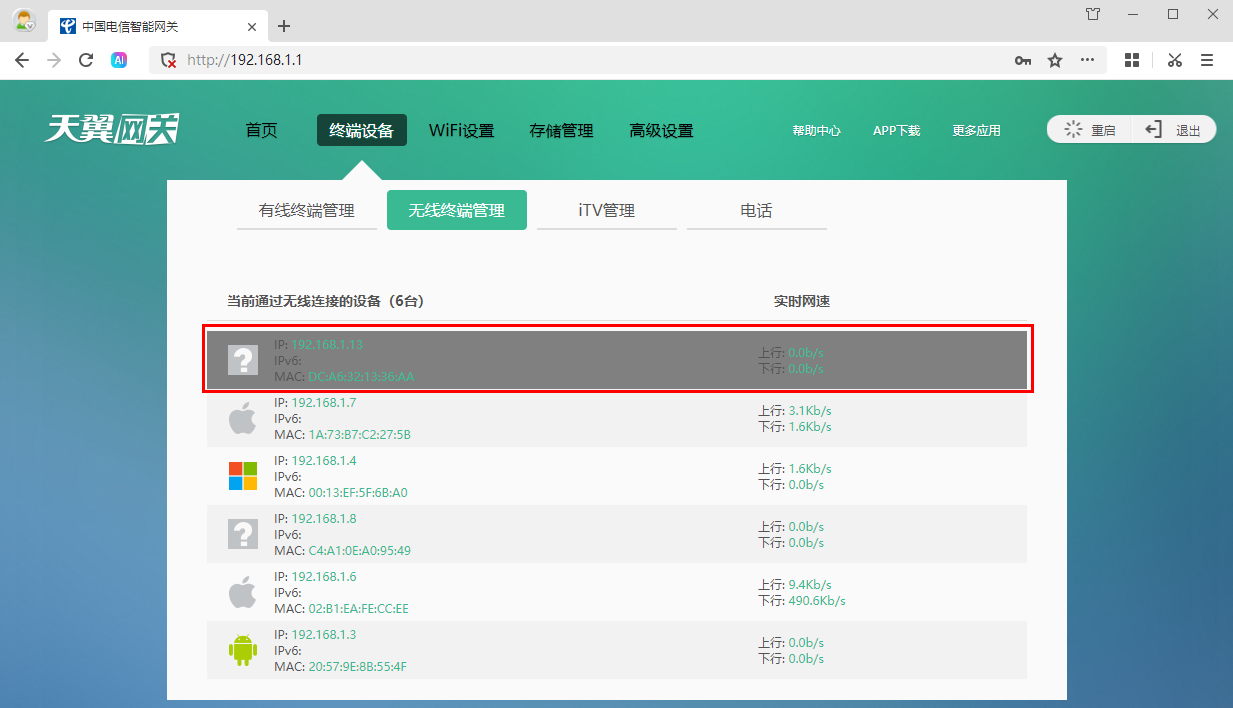
Task: Click the AI assistant icon in toolbar
Action: point(119,60)
